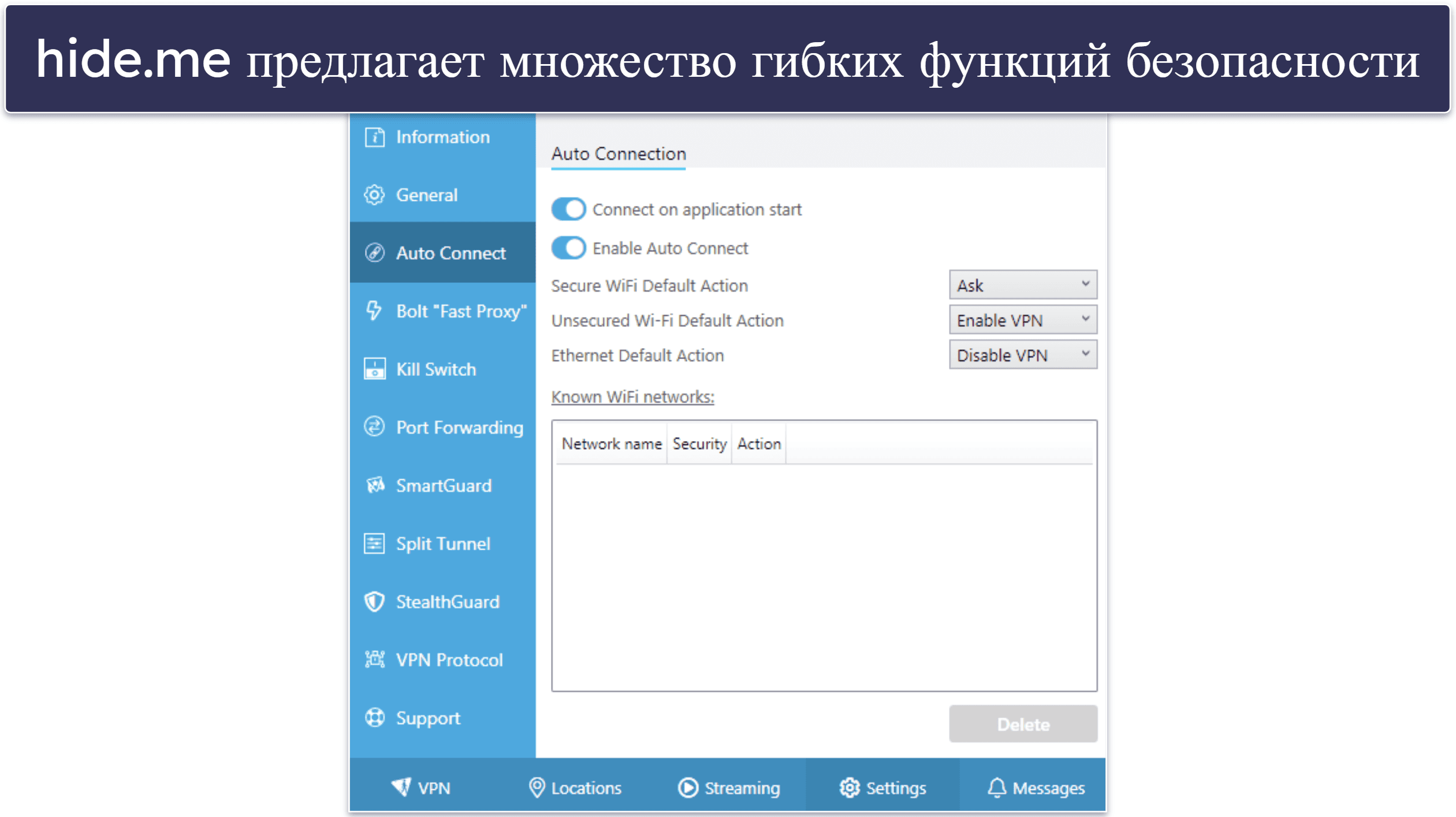
Task: Open Kill Switch settings
Action: pyautogui.click(x=442, y=369)
